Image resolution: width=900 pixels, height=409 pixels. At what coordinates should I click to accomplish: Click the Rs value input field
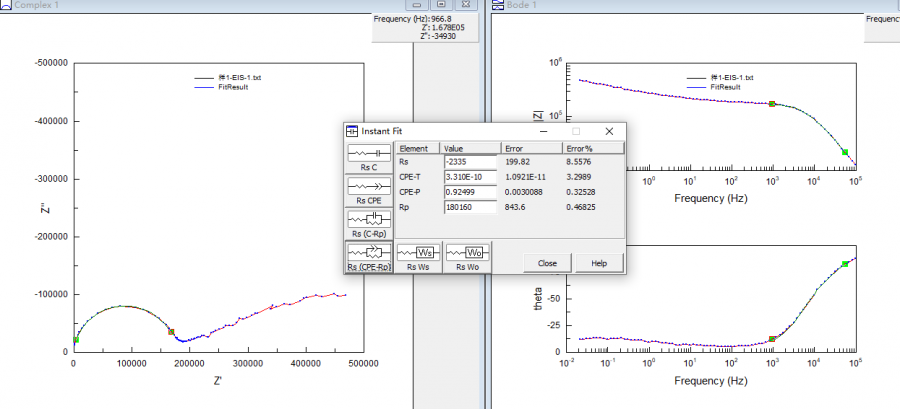tap(469, 161)
